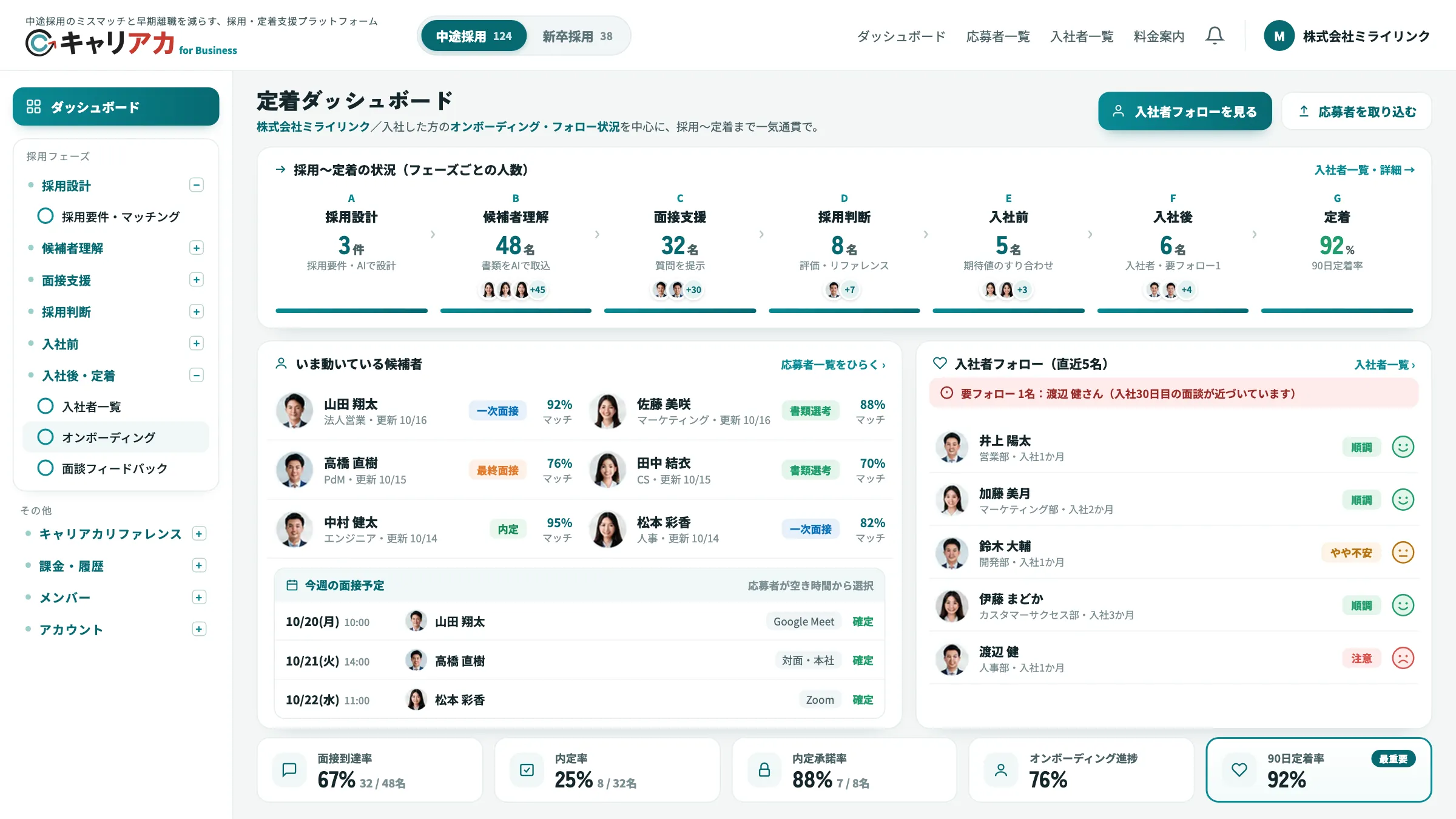Screen dimensions: 1456x819
Task: Click the smiley face icon for 井上 陽太
Action: [1403, 447]
